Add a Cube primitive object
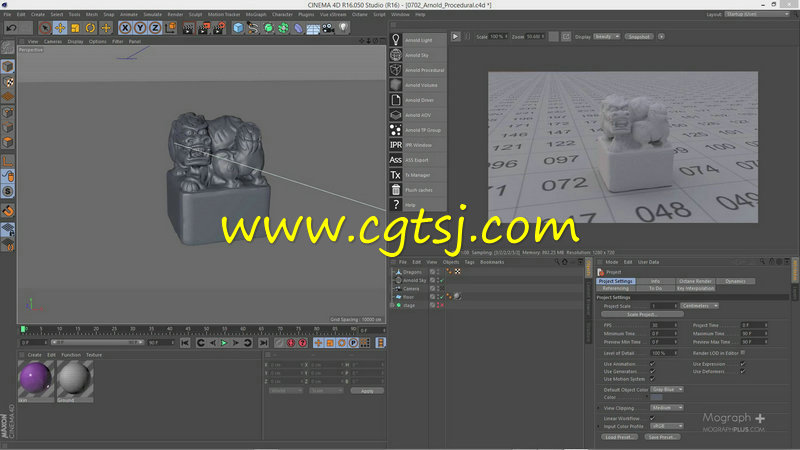Screen dimensions: 800x450 click(238, 28)
